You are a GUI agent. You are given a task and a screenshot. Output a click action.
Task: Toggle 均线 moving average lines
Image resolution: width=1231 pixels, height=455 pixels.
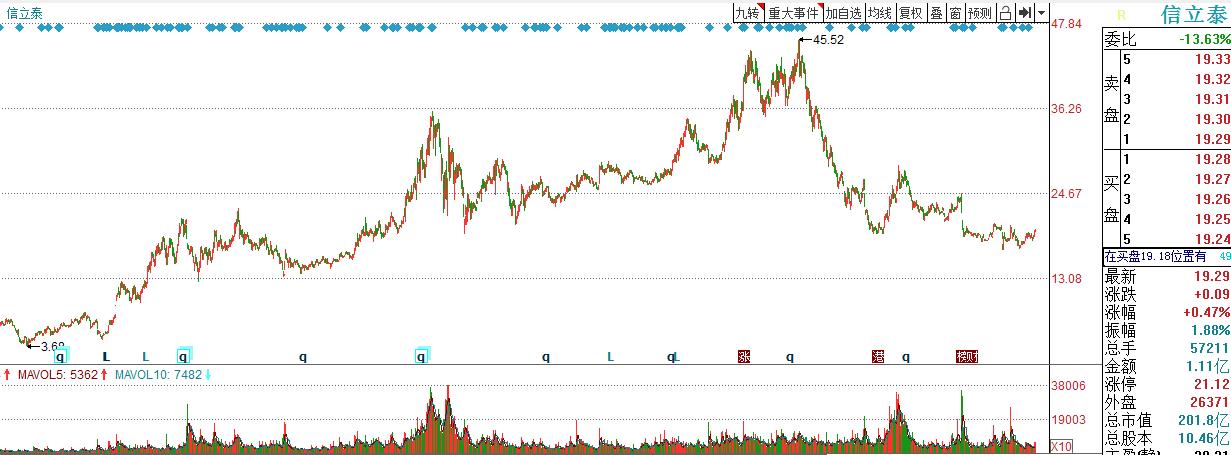pyautogui.click(x=880, y=13)
